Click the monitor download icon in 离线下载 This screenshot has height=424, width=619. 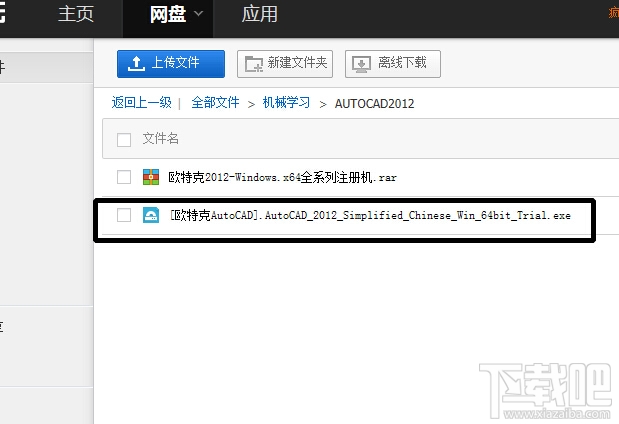[x=361, y=64]
